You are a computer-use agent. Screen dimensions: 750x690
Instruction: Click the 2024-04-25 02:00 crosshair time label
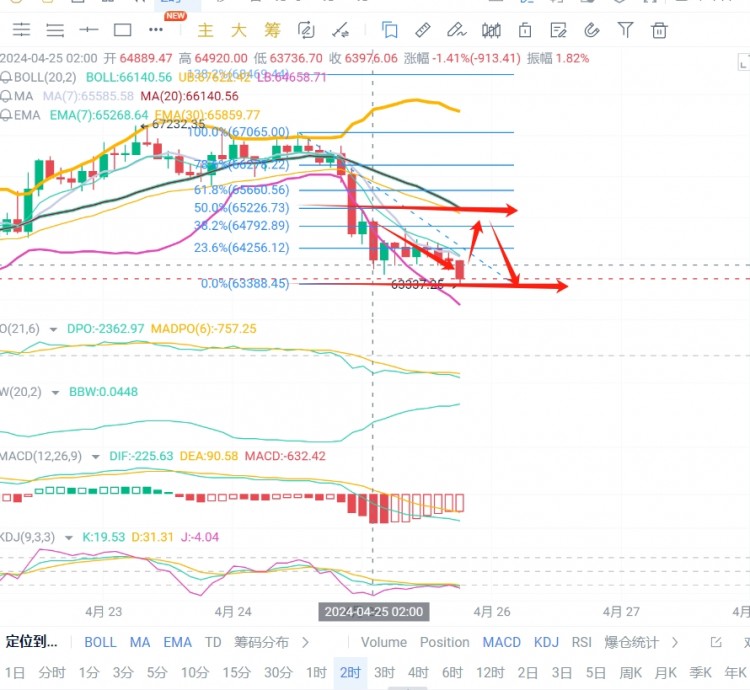tap(374, 612)
